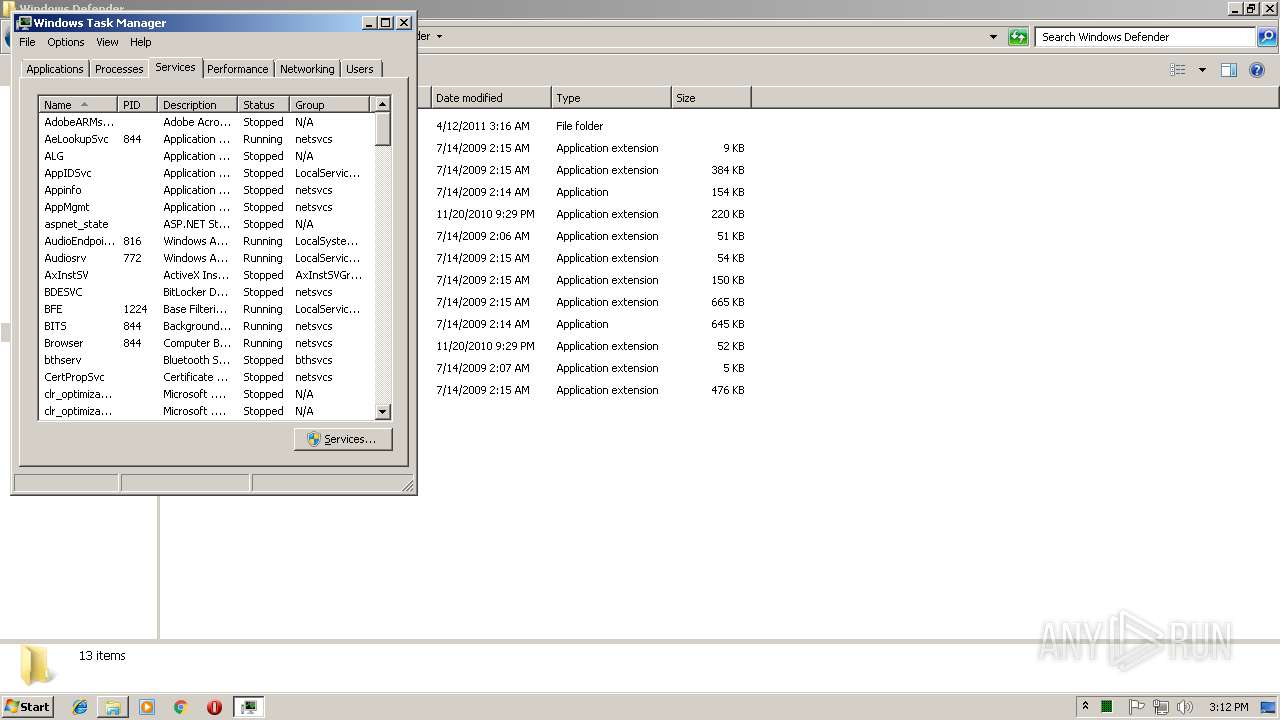Show hidden system tray icons
This screenshot has width=1280, height=720.
[x=1085, y=706]
